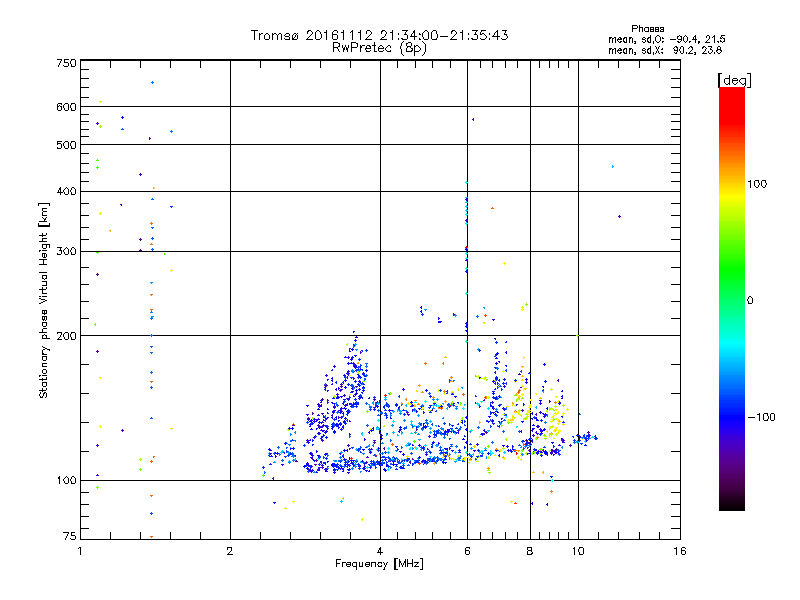Pick the black bottom end of the colorbar
Image resolution: width=800 pixels, height=600 pixels.
point(732,504)
